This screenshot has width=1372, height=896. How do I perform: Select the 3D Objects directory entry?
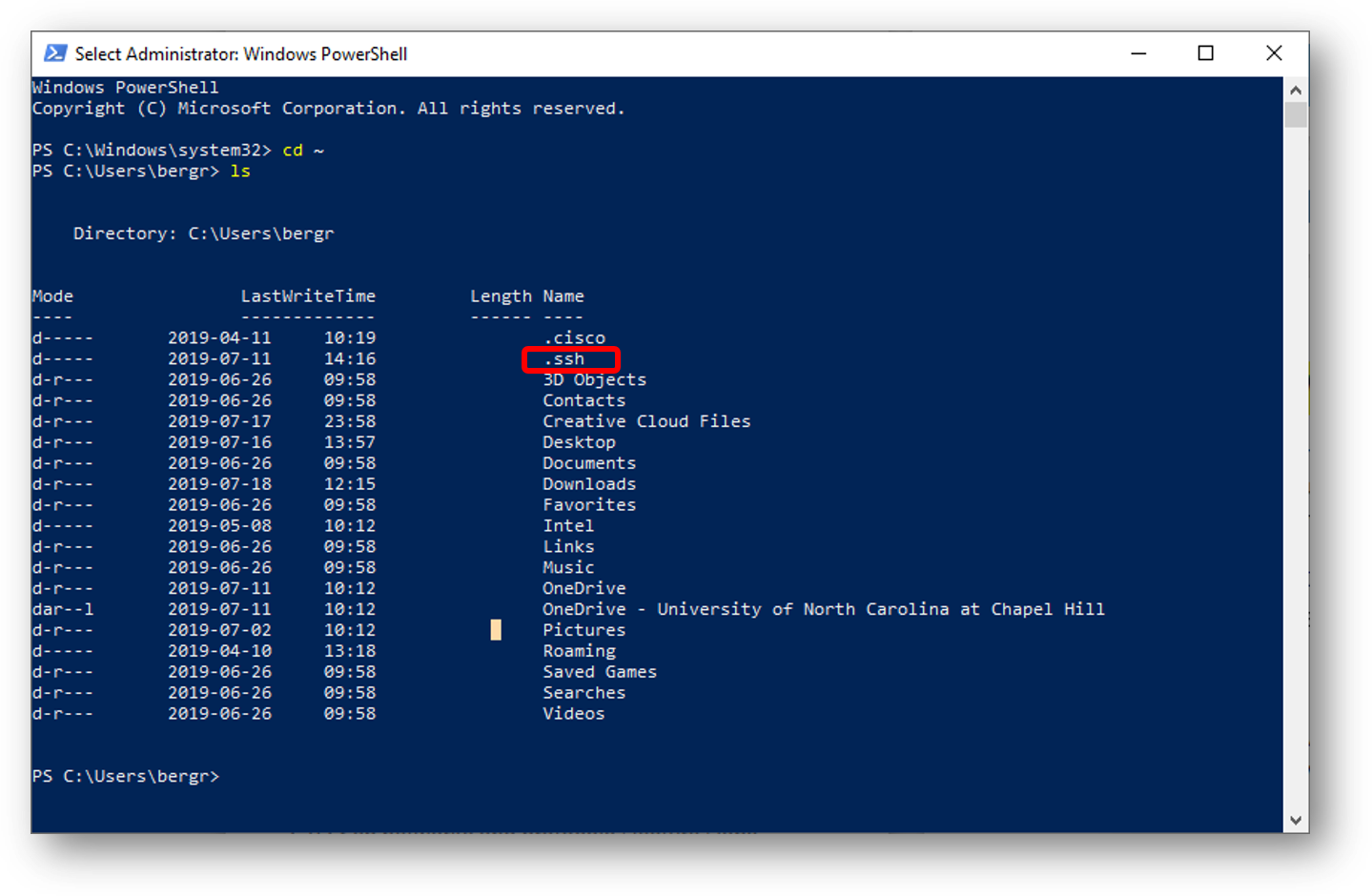593,378
